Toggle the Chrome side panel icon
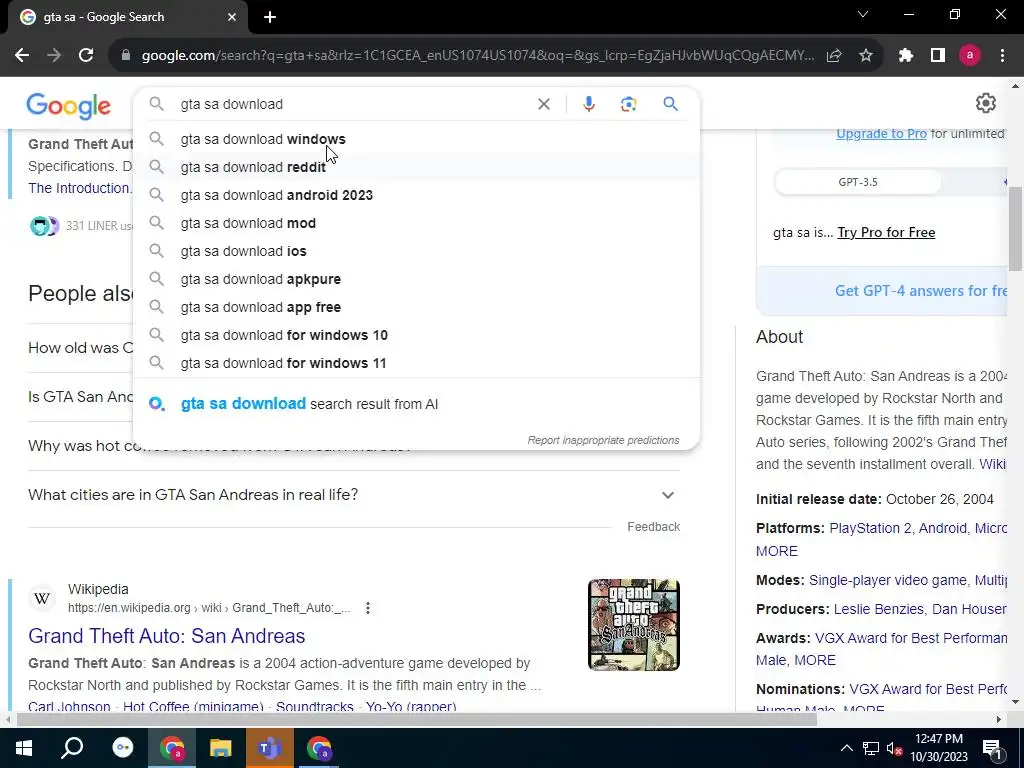 [x=938, y=56]
